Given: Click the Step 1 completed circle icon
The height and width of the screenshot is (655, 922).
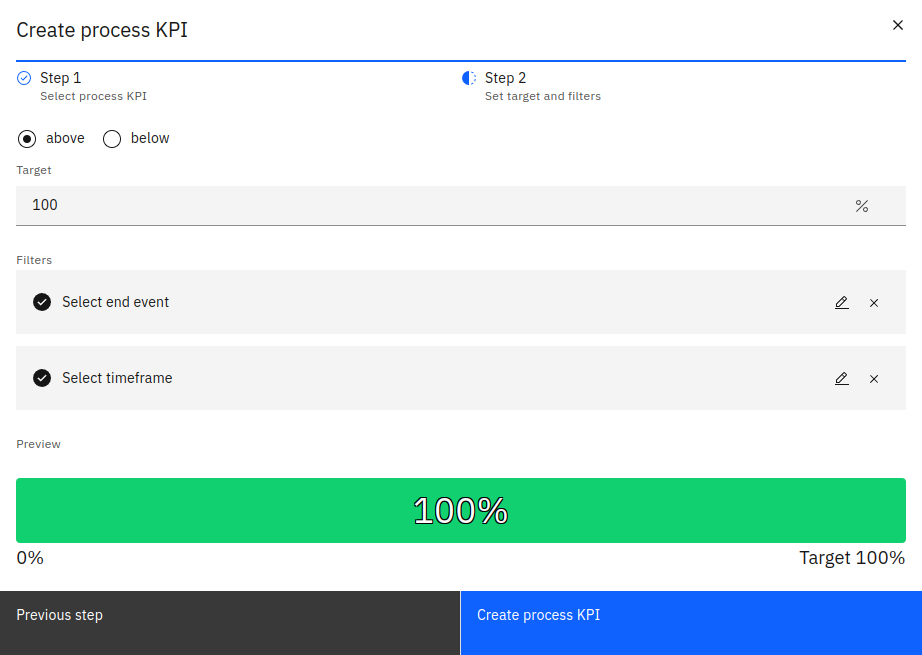Looking at the screenshot, I should point(24,78).
